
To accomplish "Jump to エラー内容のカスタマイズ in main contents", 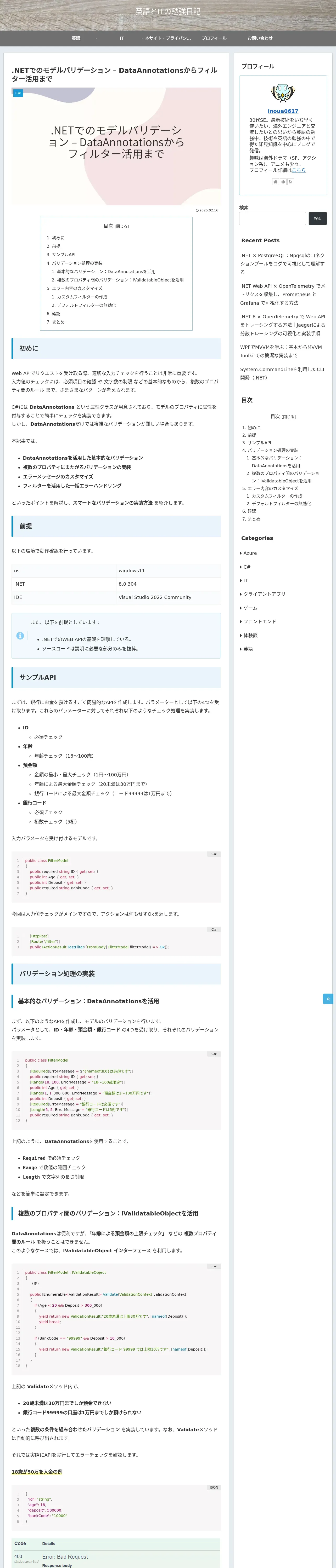I will click(x=77, y=289).
